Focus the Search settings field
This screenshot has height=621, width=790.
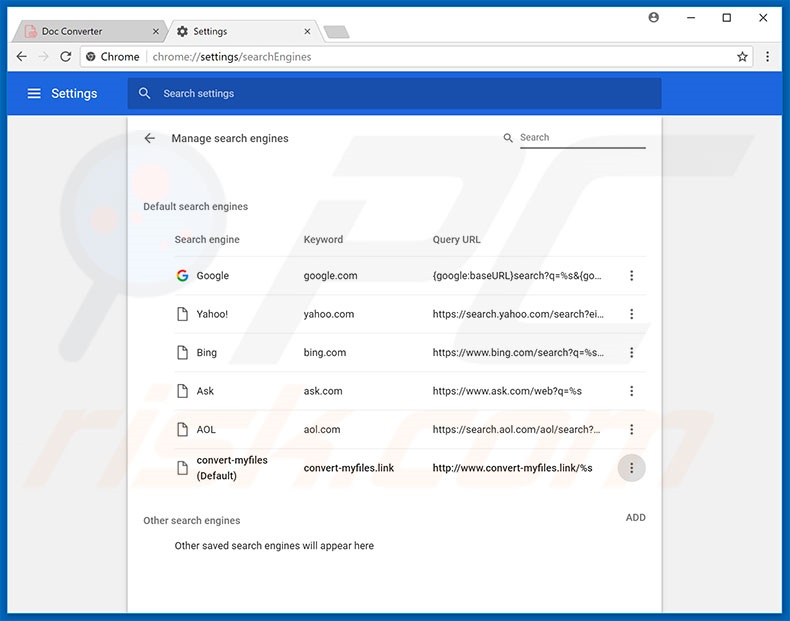tap(400, 94)
